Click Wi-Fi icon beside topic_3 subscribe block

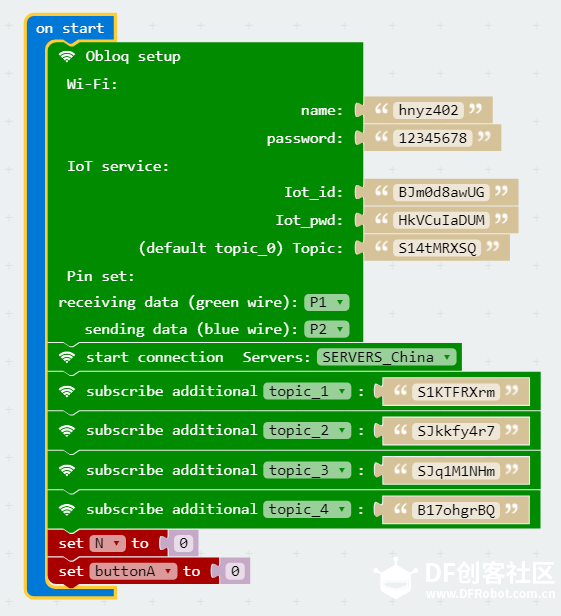click(67, 470)
